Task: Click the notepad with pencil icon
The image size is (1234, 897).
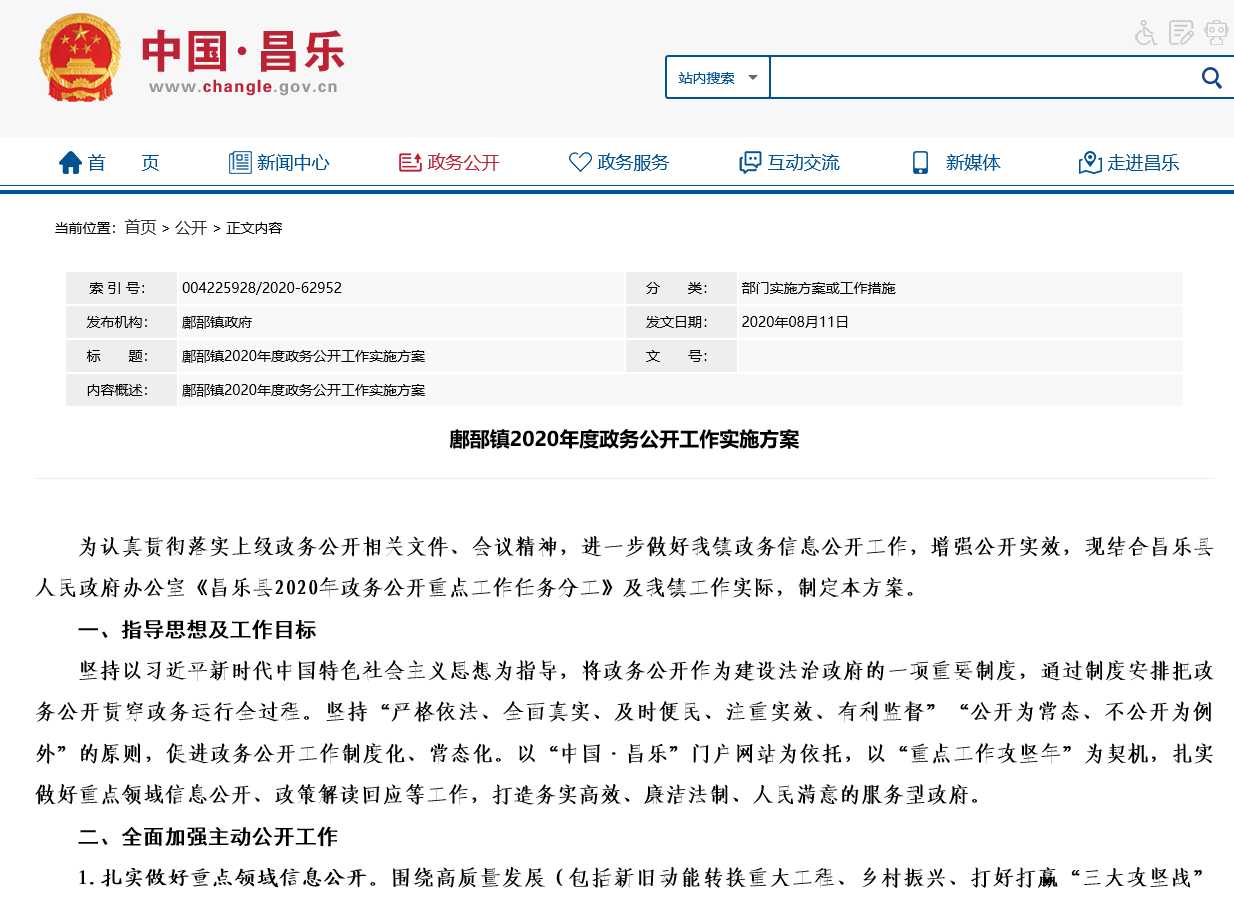Action: [1181, 32]
